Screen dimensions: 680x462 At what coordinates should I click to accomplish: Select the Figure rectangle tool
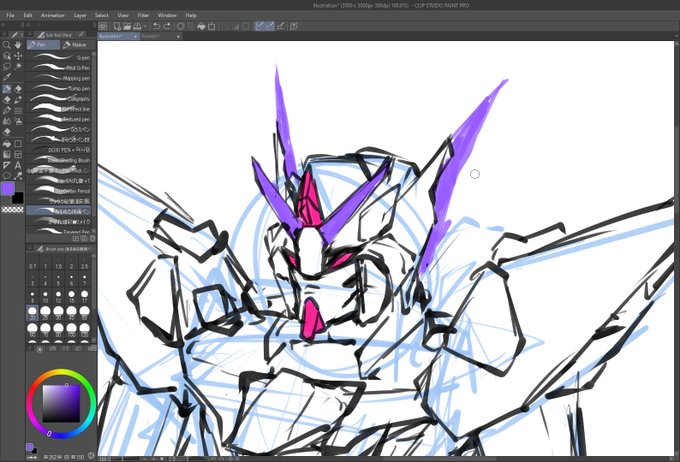coord(18,143)
